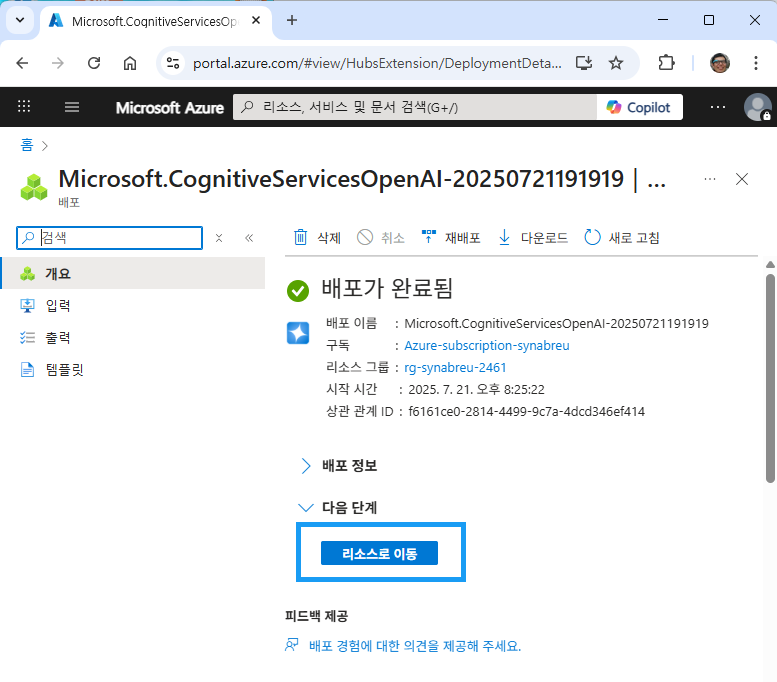Minimize the browser window

pos(663,20)
